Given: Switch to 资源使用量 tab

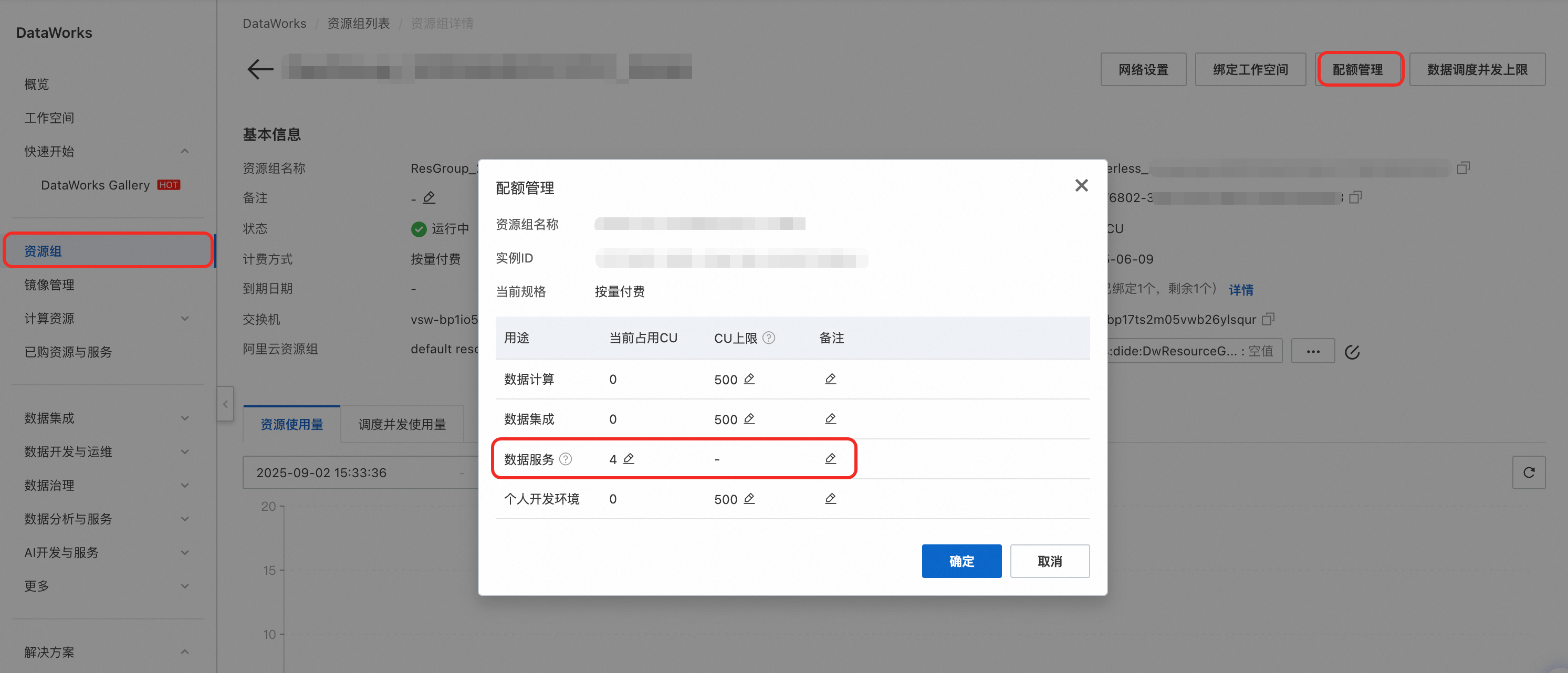Looking at the screenshot, I should [x=291, y=424].
